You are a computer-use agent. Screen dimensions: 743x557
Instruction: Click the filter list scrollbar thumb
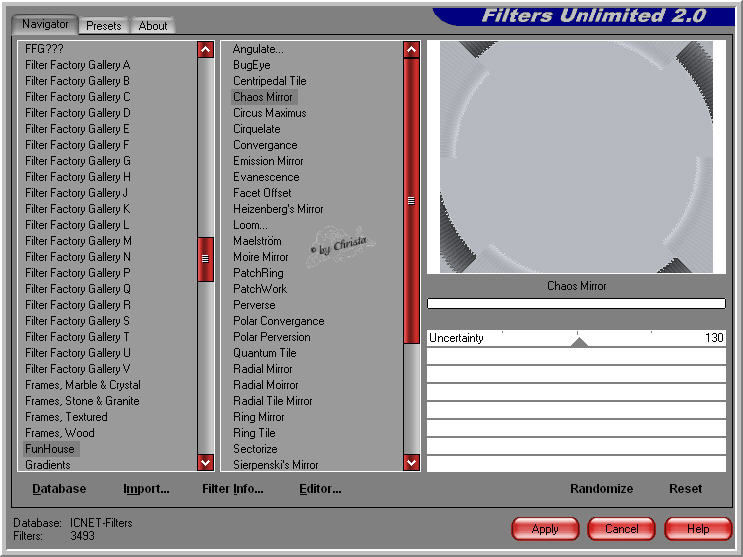tap(411, 201)
